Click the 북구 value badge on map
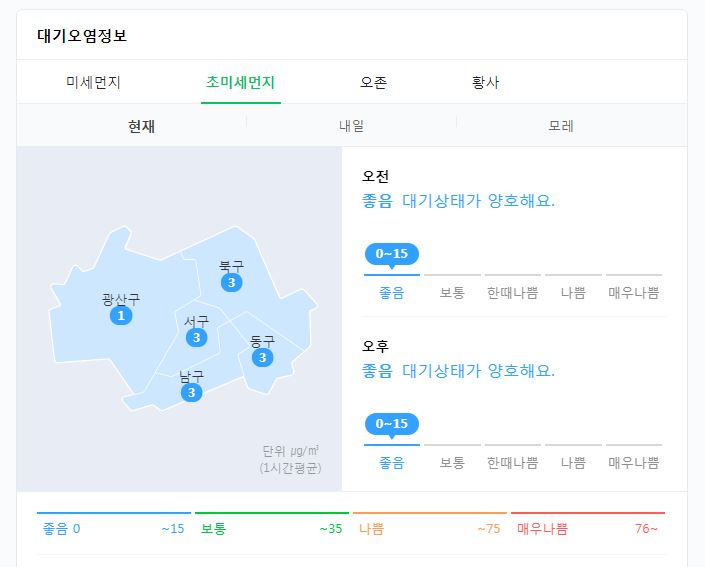Viewport: 705px width, 567px height. (x=232, y=283)
